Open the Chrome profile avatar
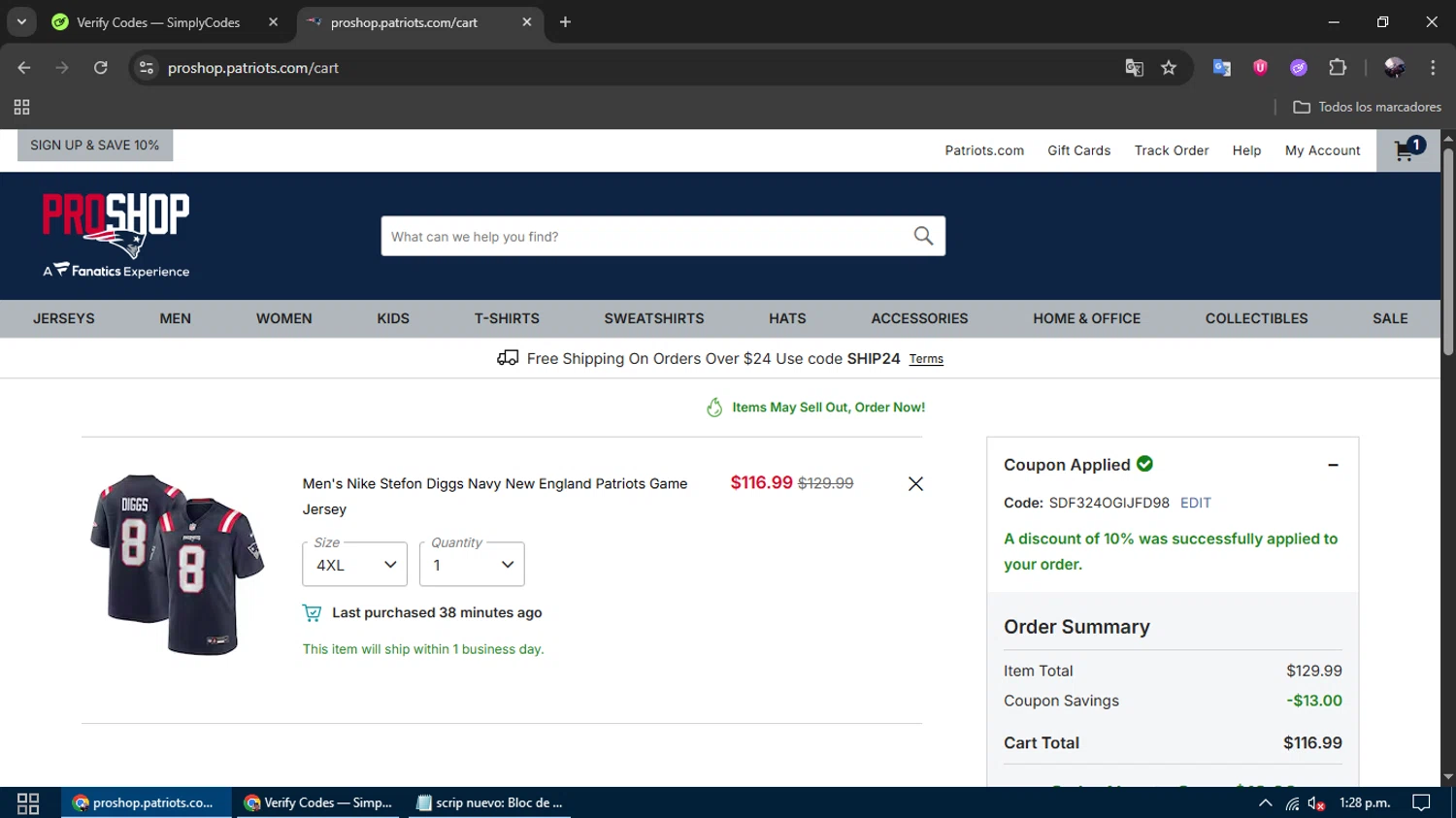 click(x=1395, y=68)
